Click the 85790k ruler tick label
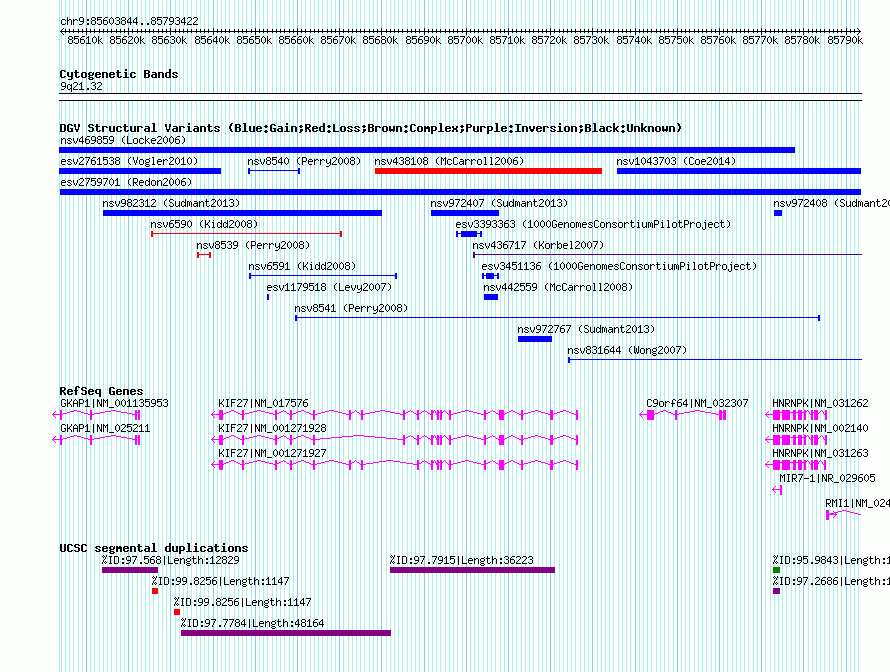 [845, 40]
